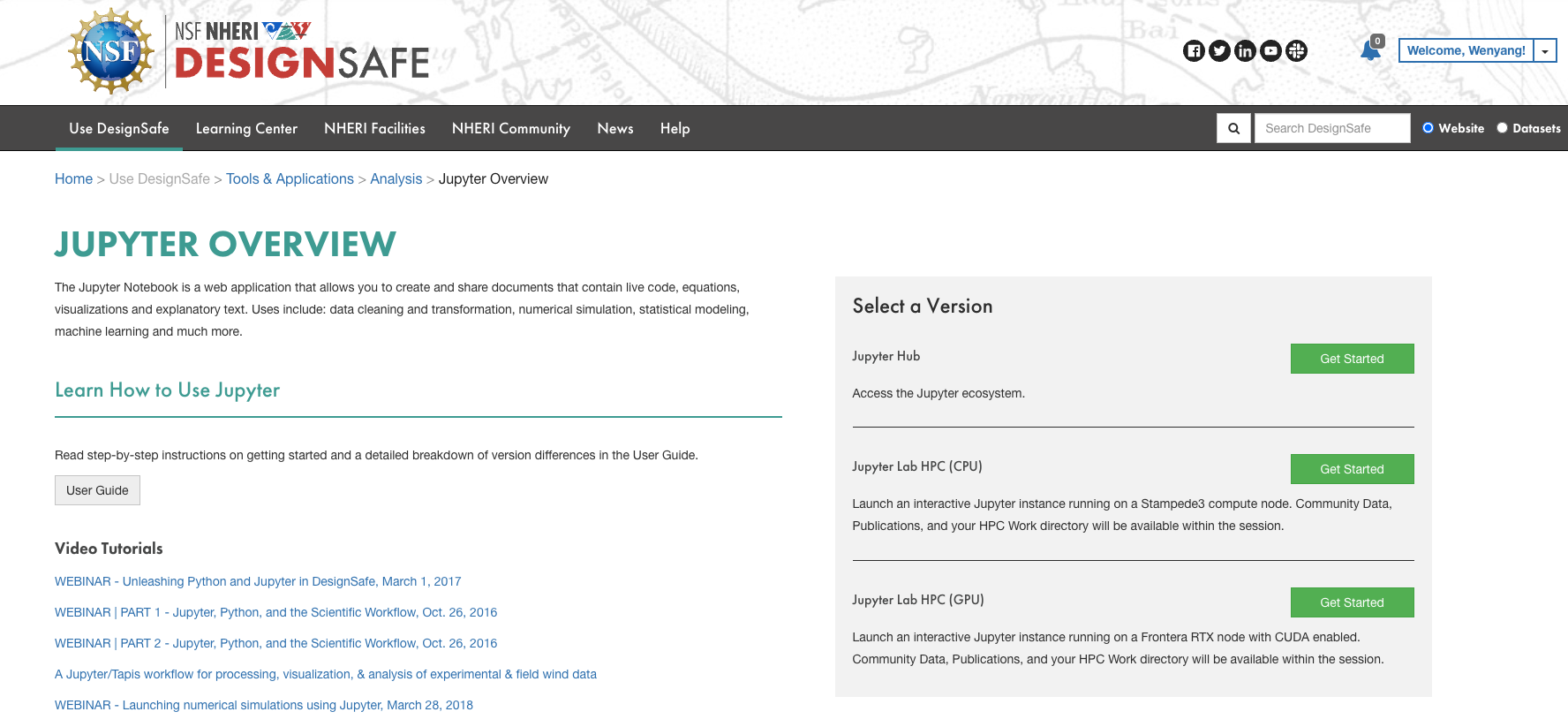The width and height of the screenshot is (1568, 727).
Task: Open the Analysis breadcrumb link
Action: pyautogui.click(x=396, y=178)
